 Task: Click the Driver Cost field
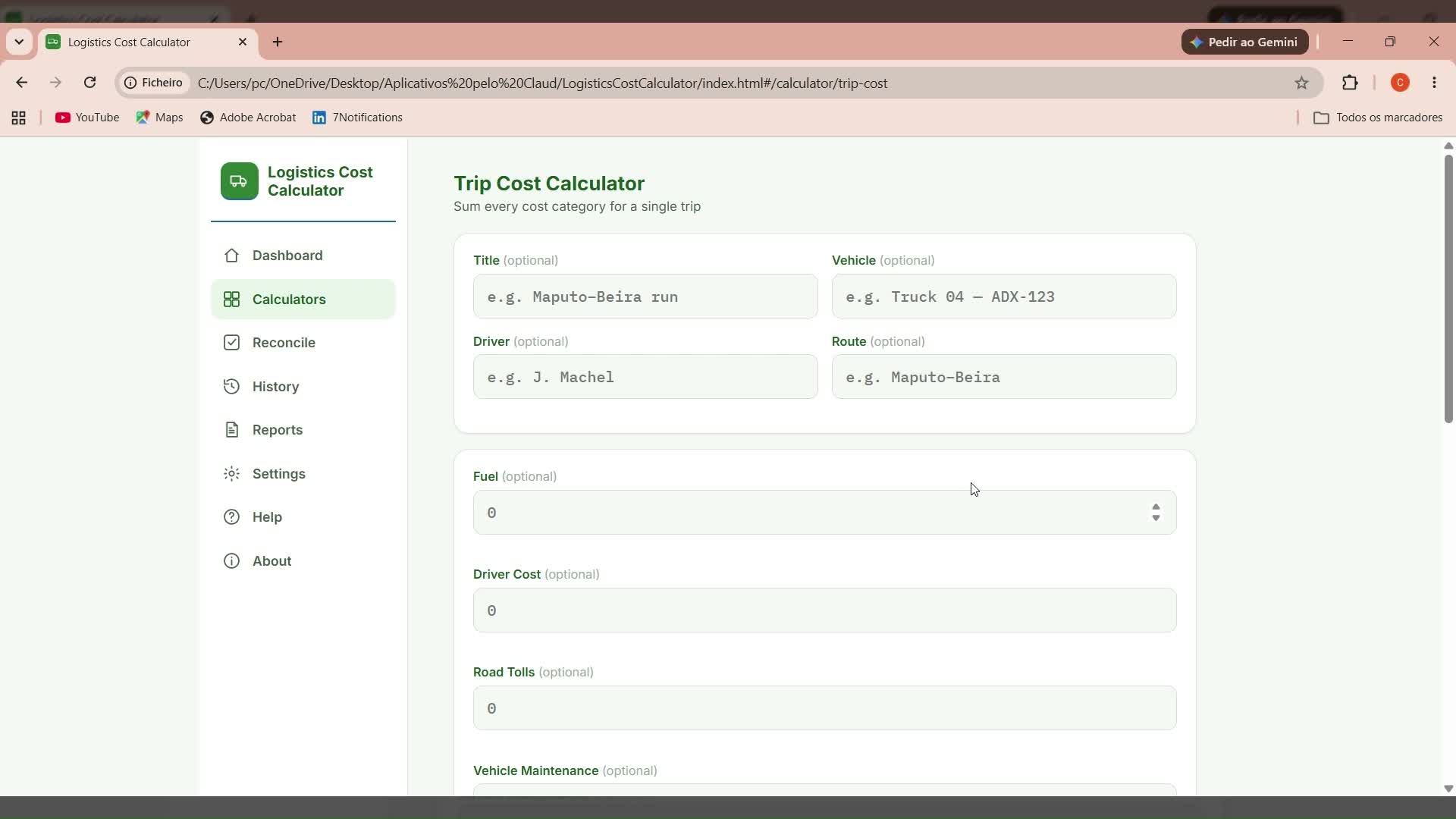tap(824, 610)
